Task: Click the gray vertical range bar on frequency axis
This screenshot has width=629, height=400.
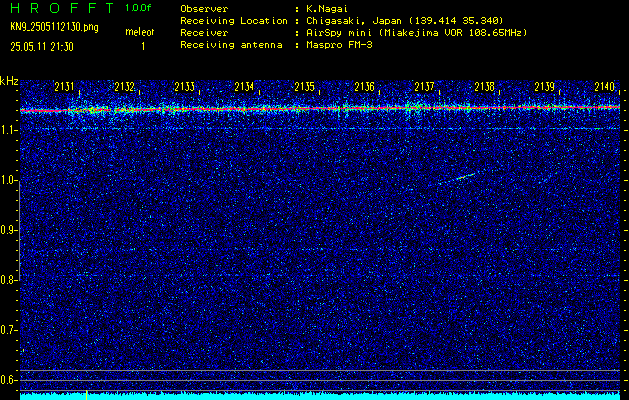Action: [x=19, y=231]
